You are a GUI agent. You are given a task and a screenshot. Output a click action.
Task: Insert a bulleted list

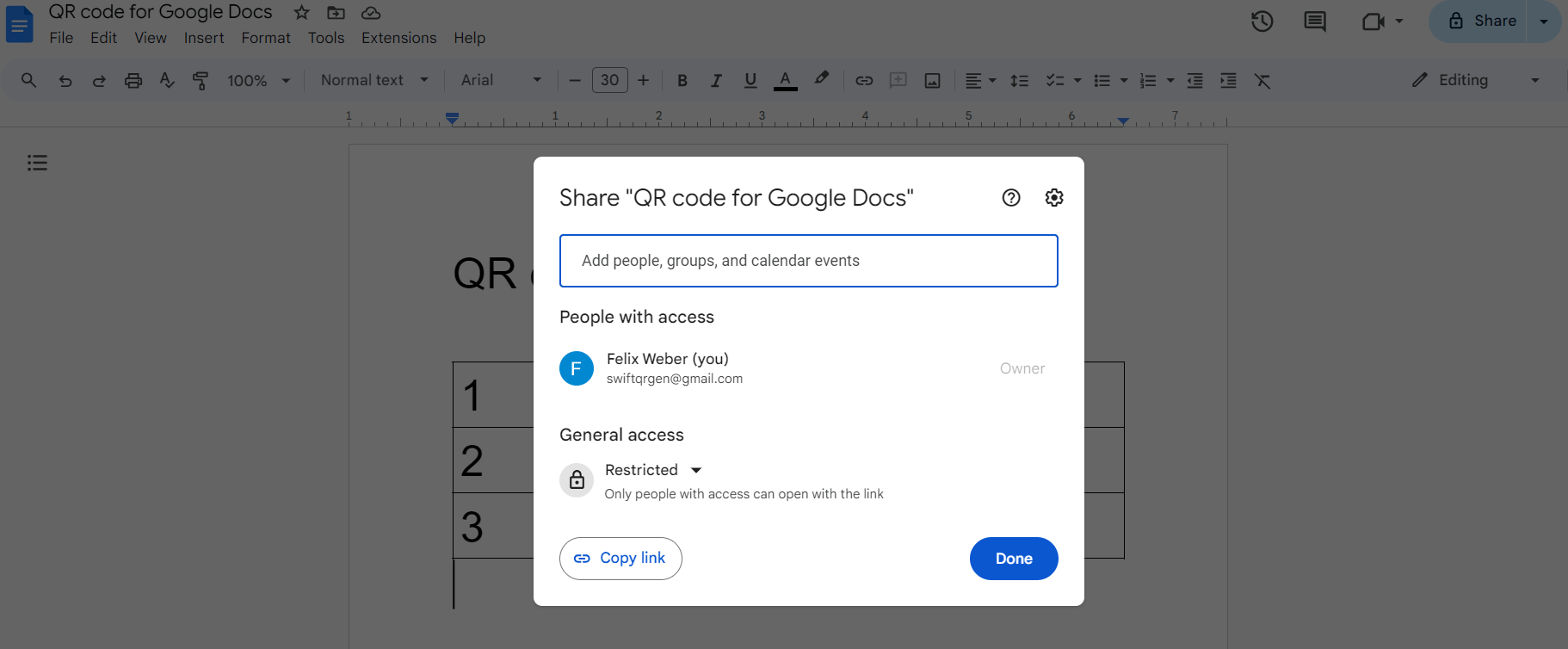pos(1102,80)
